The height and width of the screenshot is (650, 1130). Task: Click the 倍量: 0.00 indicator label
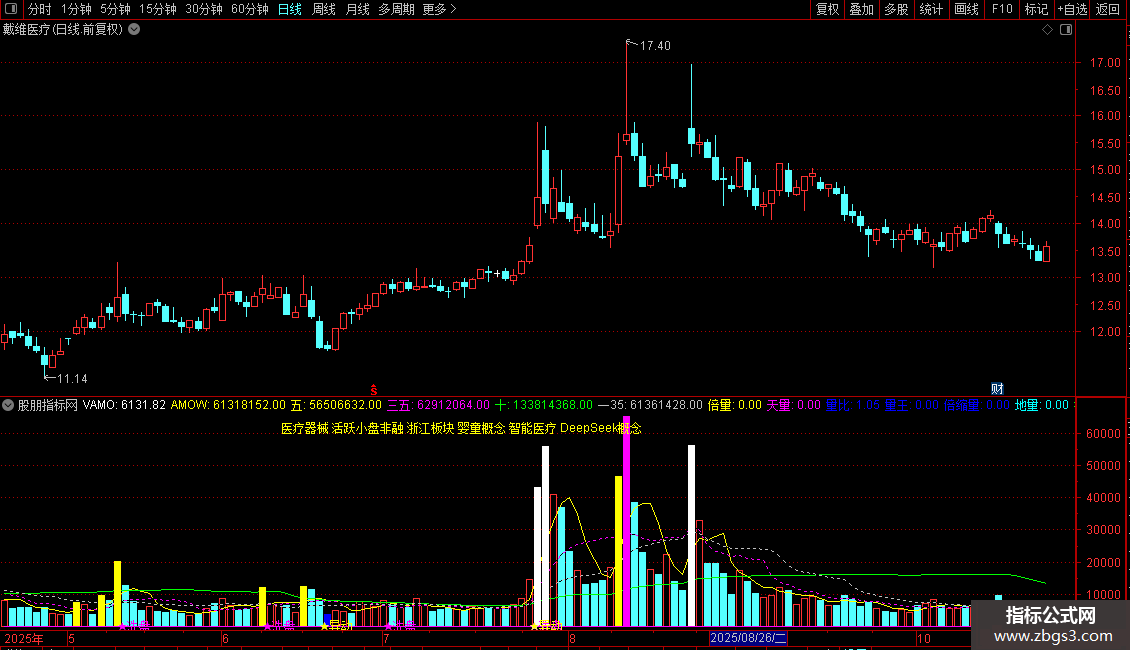(x=734, y=405)
